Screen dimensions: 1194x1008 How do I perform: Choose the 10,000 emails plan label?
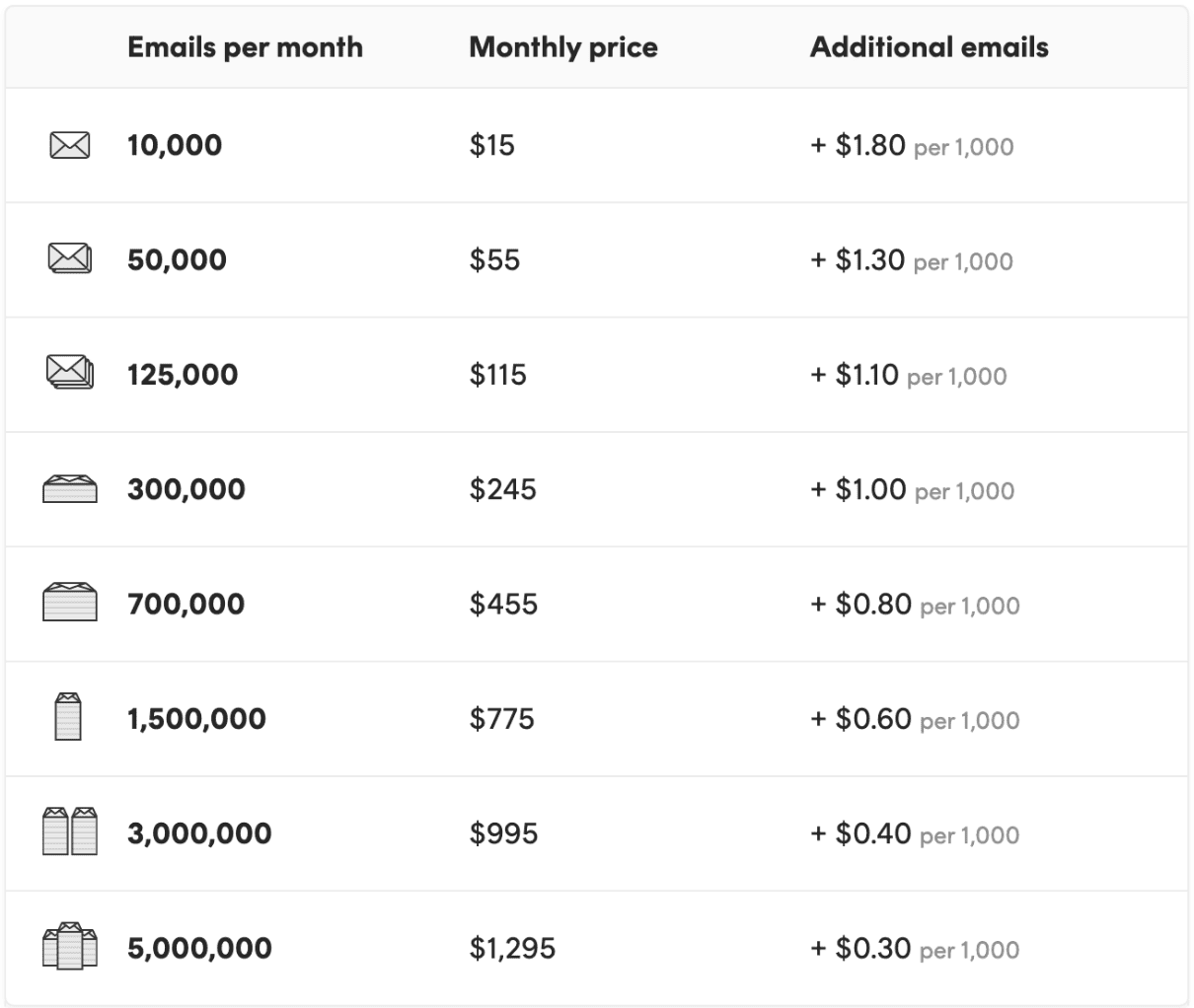click(175, 146)
